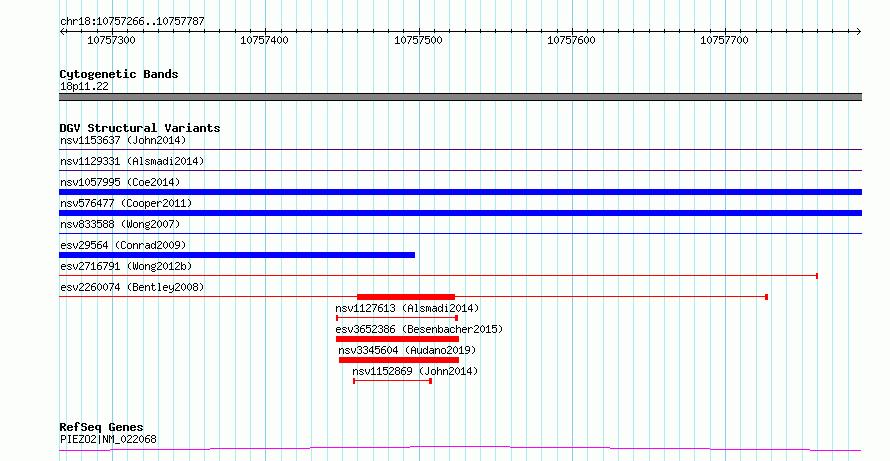The image size is (890, 461).
Task: Select the RefSeq Genes track title
Action: coord(102,427)
